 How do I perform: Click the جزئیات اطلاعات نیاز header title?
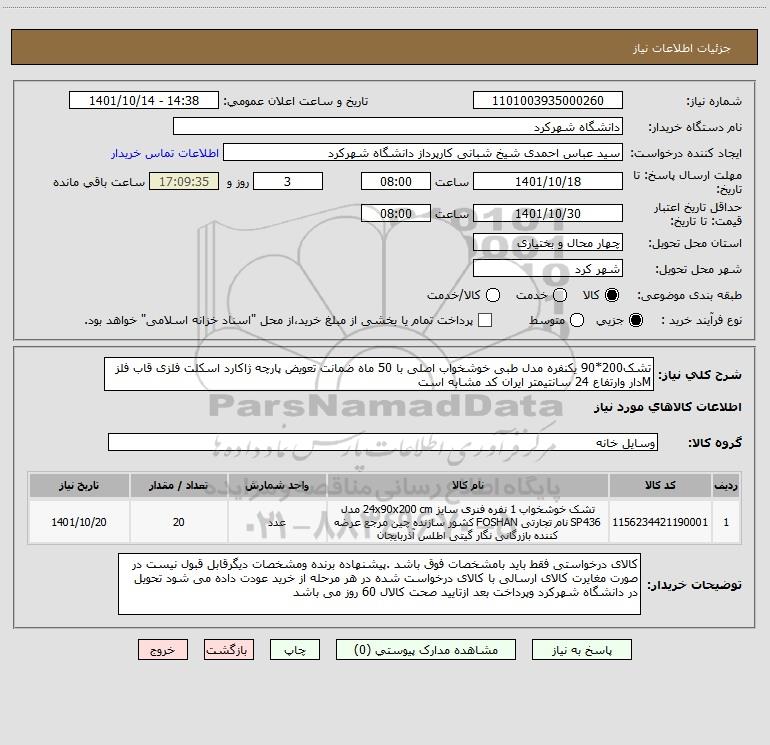coord(682,48)
